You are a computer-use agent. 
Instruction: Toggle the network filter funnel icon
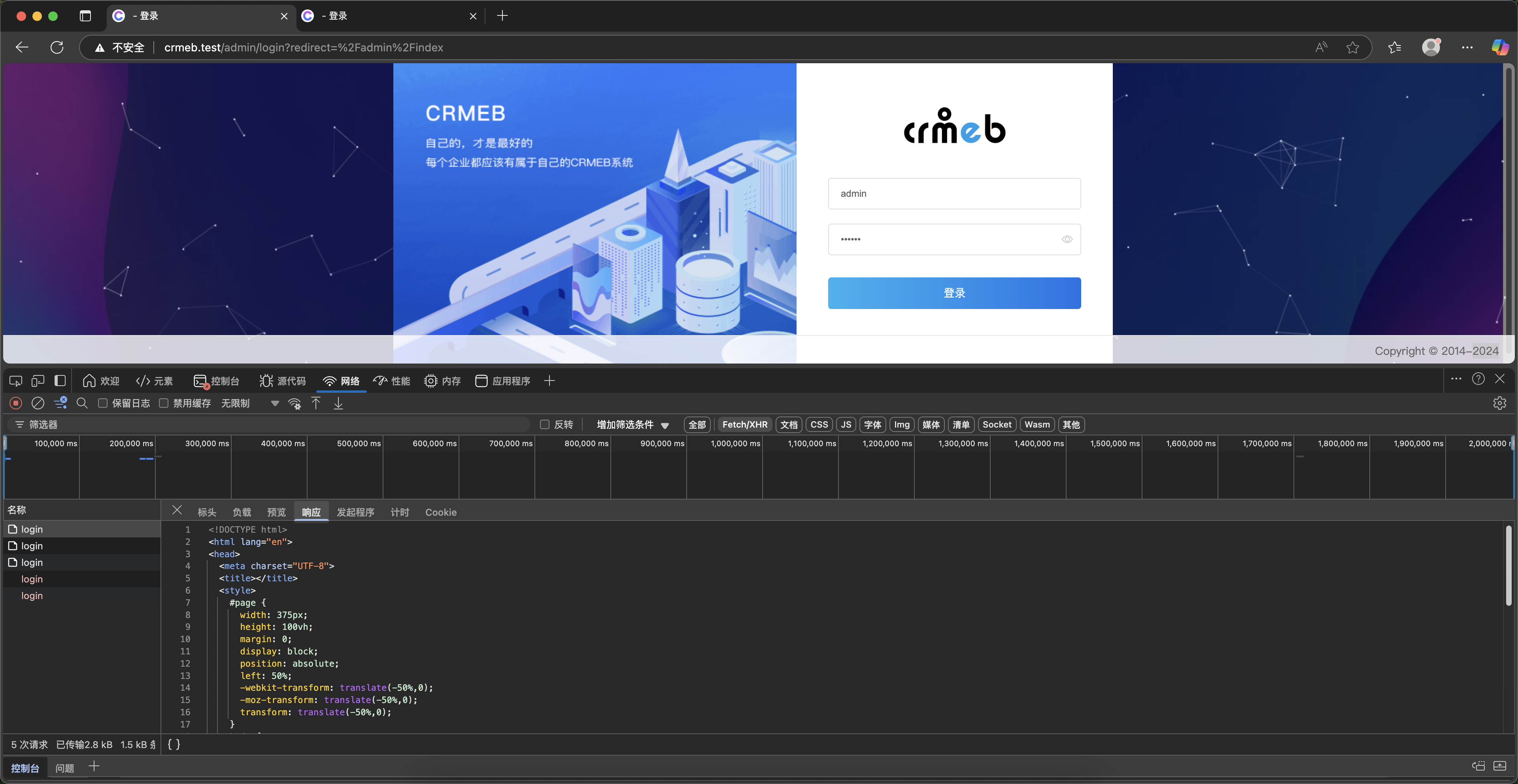[60, 403]
